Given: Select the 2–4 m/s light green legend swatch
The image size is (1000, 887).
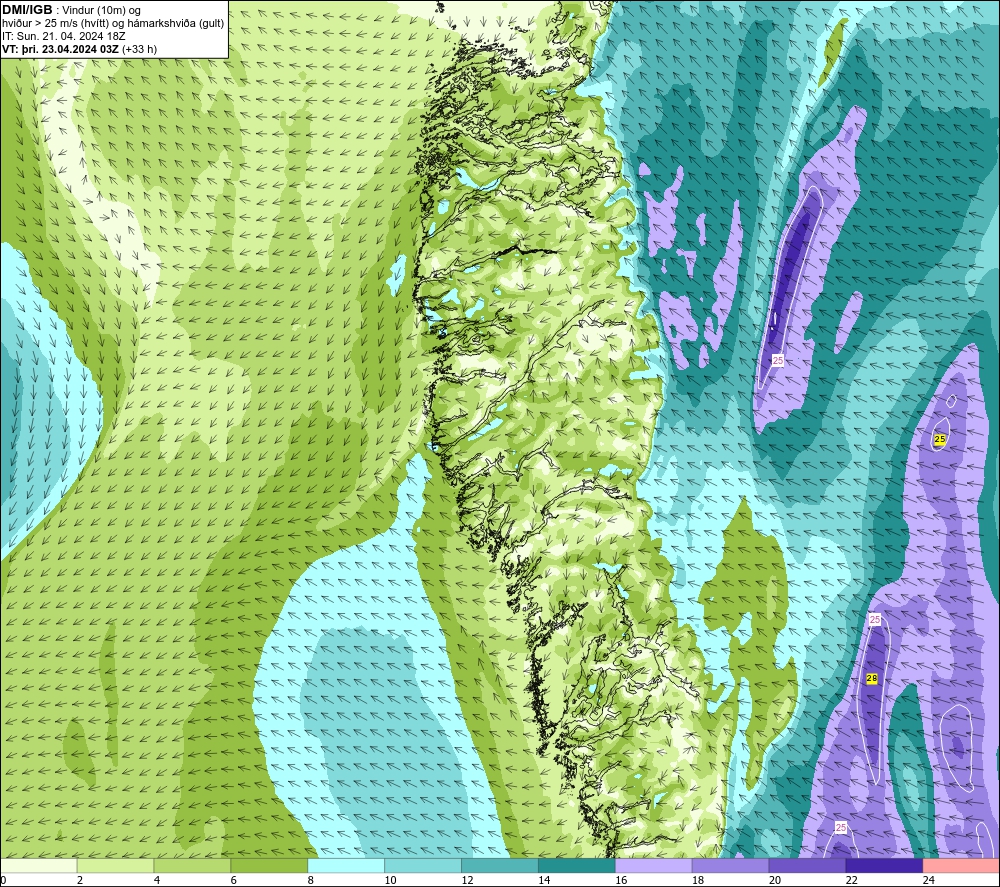Looking at the screenshot, I should pyautogui.click(x=115, y=865).
